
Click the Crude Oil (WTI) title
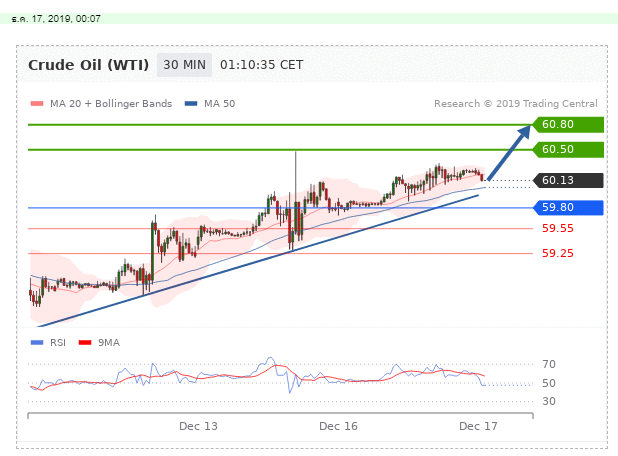click(89, 65)
